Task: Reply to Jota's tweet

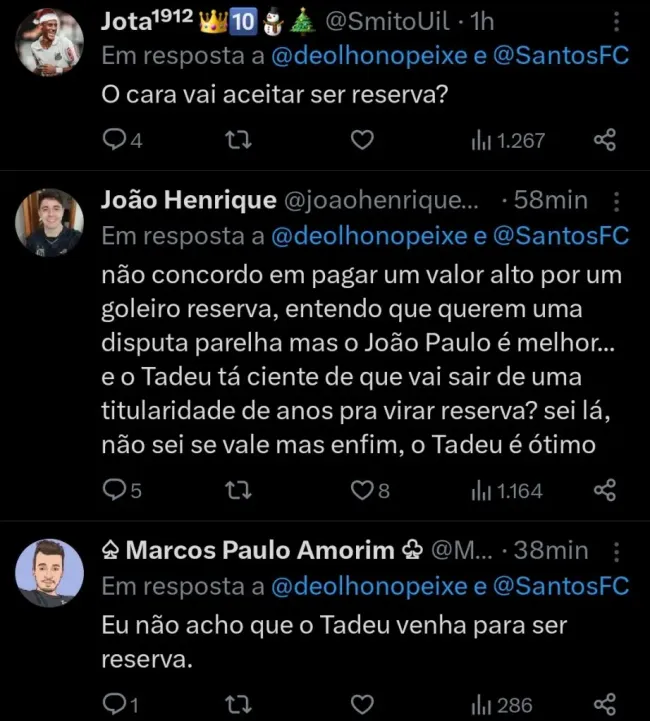Action: coord(116,140)
